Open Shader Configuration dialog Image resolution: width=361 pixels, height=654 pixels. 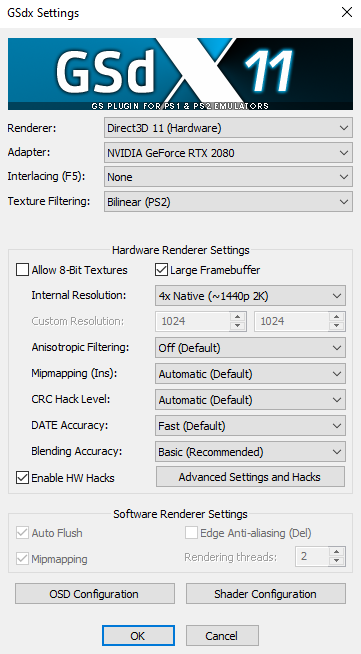pyautogui.click(x=266, y=594)
